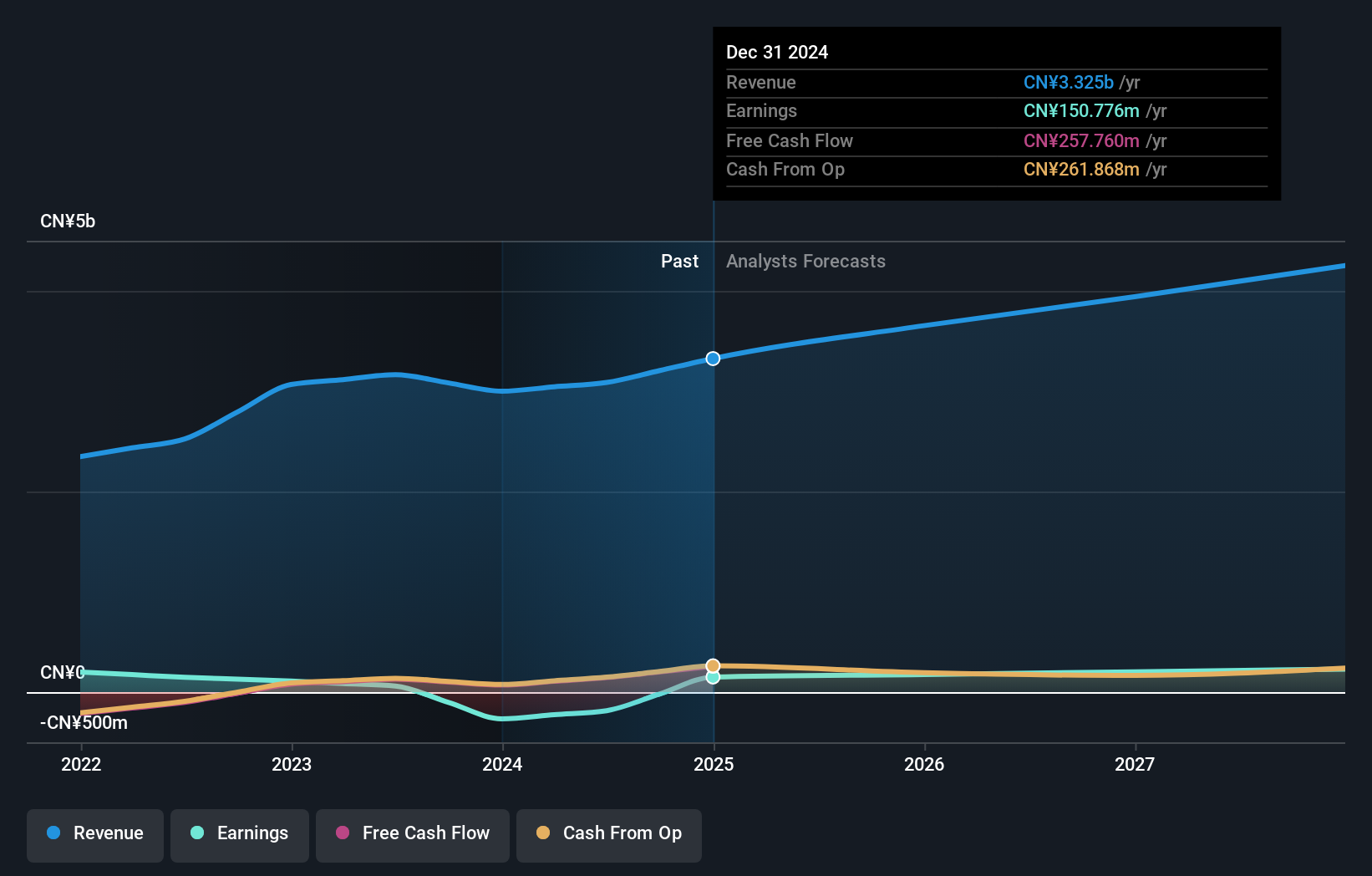Select the Past section label
This screenshot has width=1372, height=876.
tap(679, 261)
